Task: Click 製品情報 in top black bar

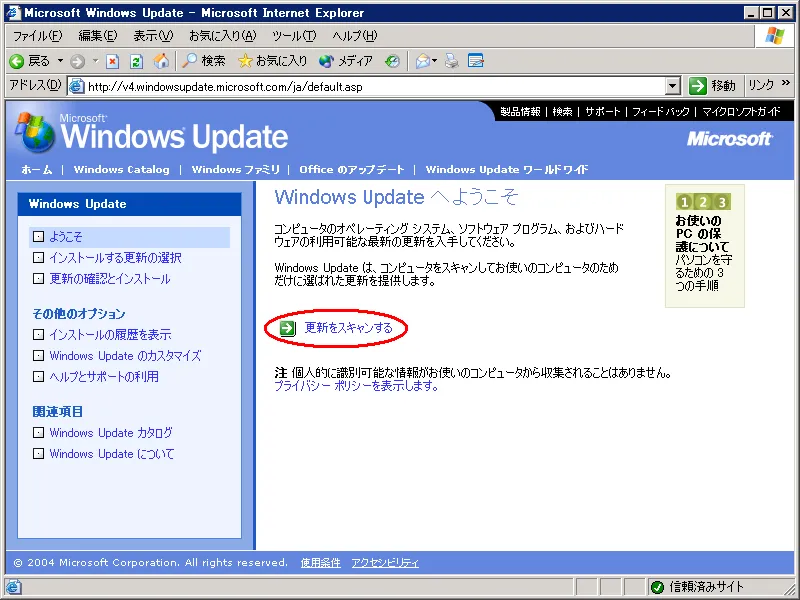Action: 520,111
